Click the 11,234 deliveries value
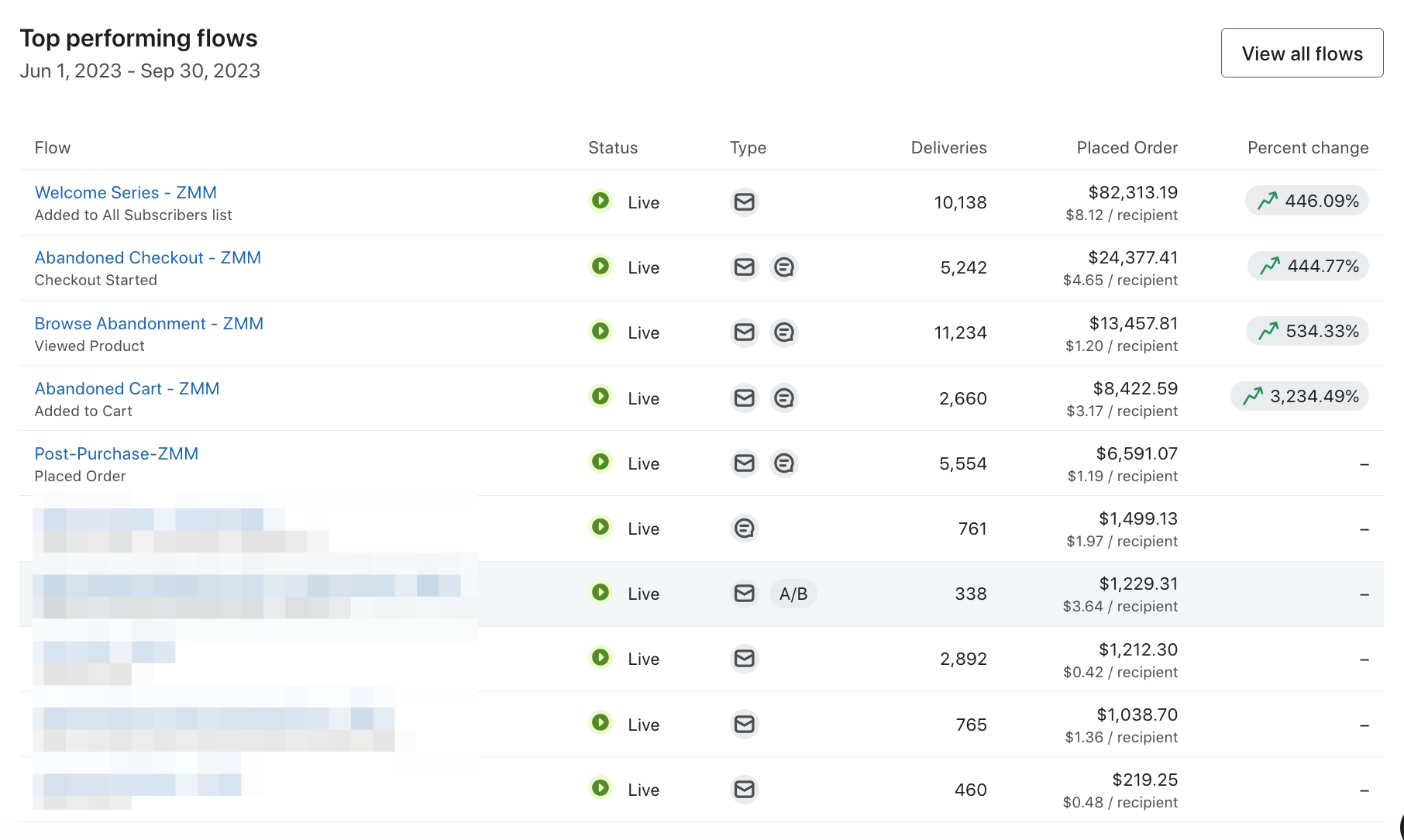This screenshot has width=1404, height=840. click(x=960, y=332)
